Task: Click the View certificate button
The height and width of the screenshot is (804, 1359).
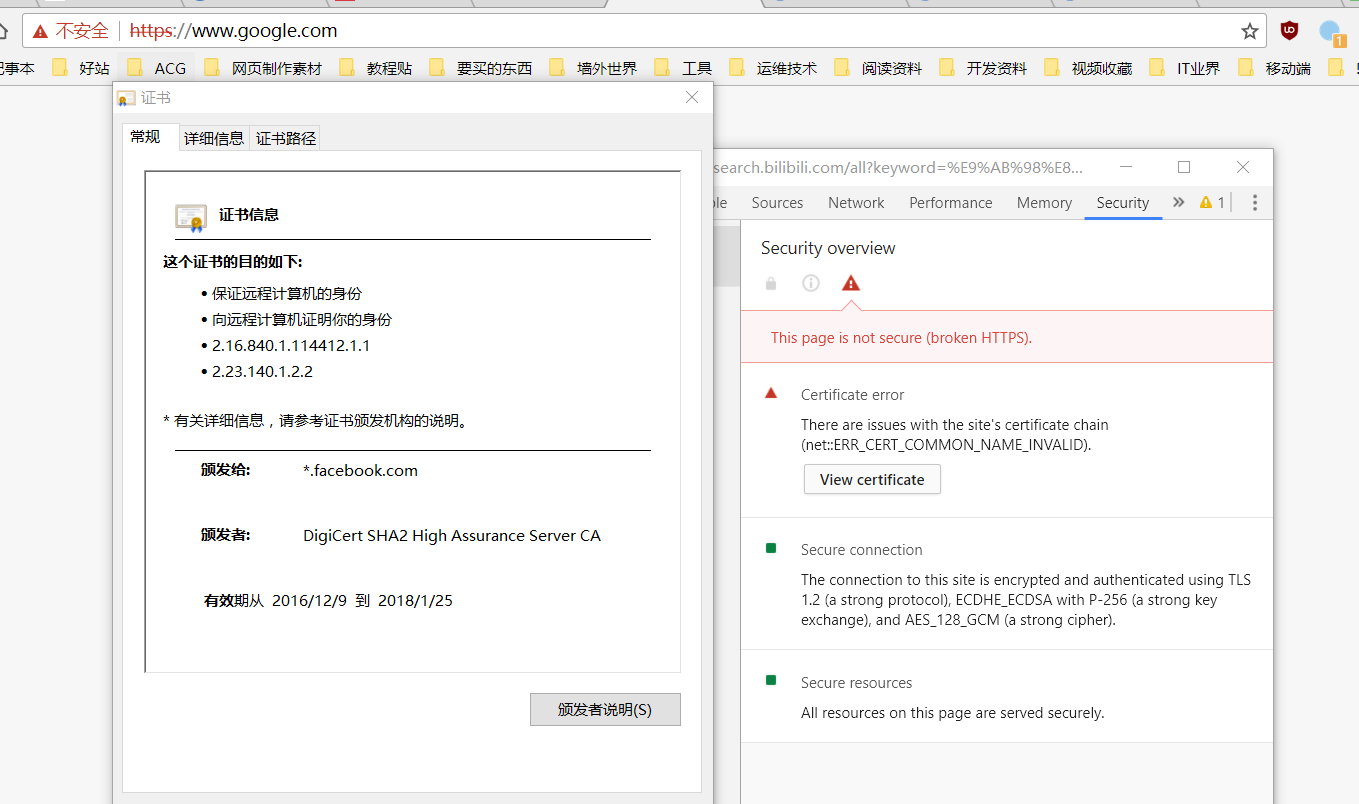Action: tap(872, 479)
